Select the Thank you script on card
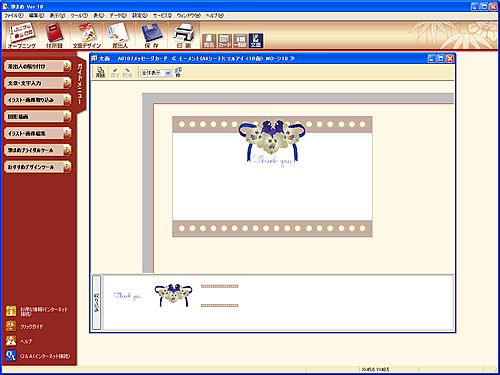Viewport: 500px width, 375px height. click(x=272, y=161)
